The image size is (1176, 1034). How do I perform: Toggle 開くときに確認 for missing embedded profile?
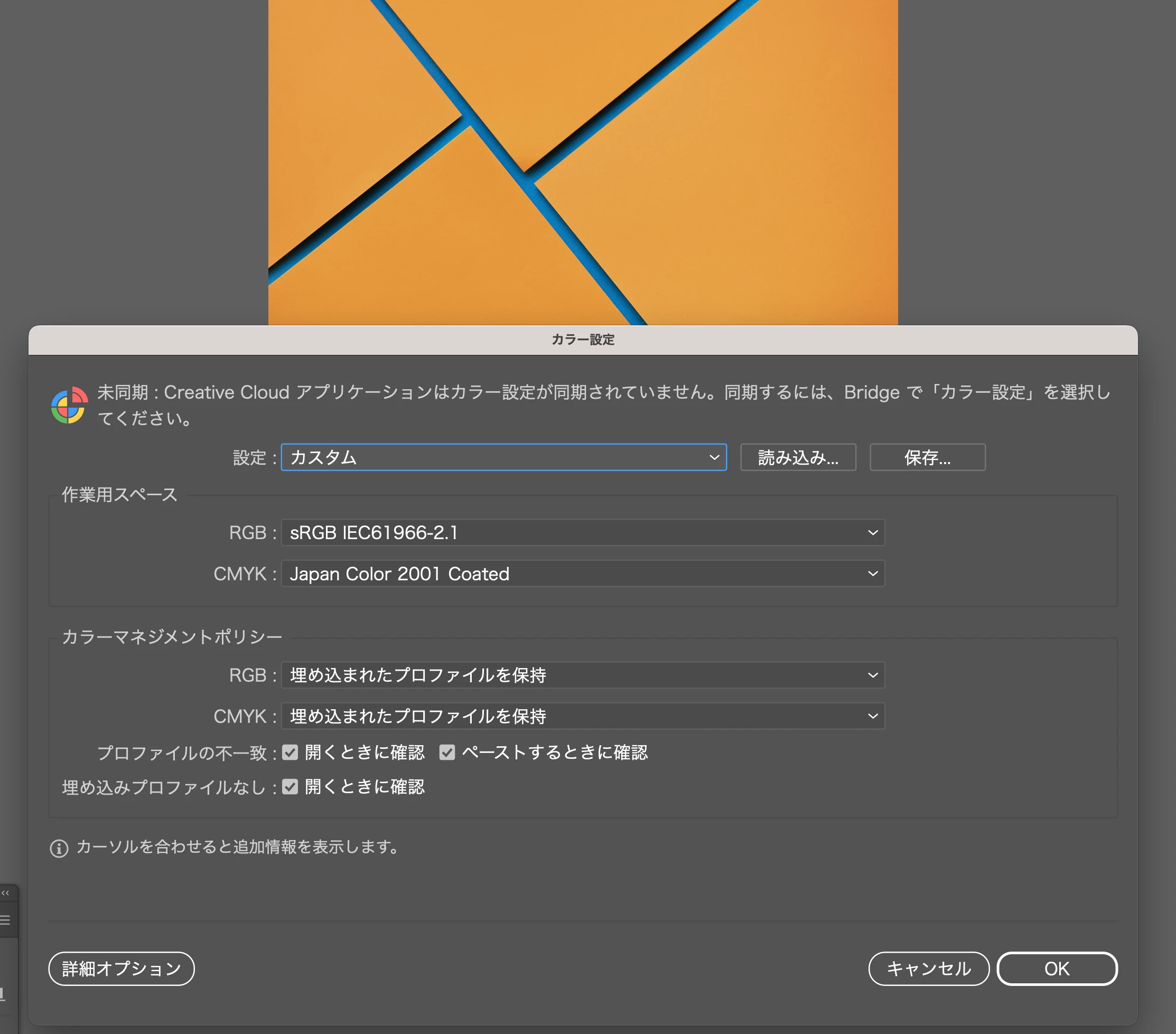pyautogui.click(x=291, y=786)
